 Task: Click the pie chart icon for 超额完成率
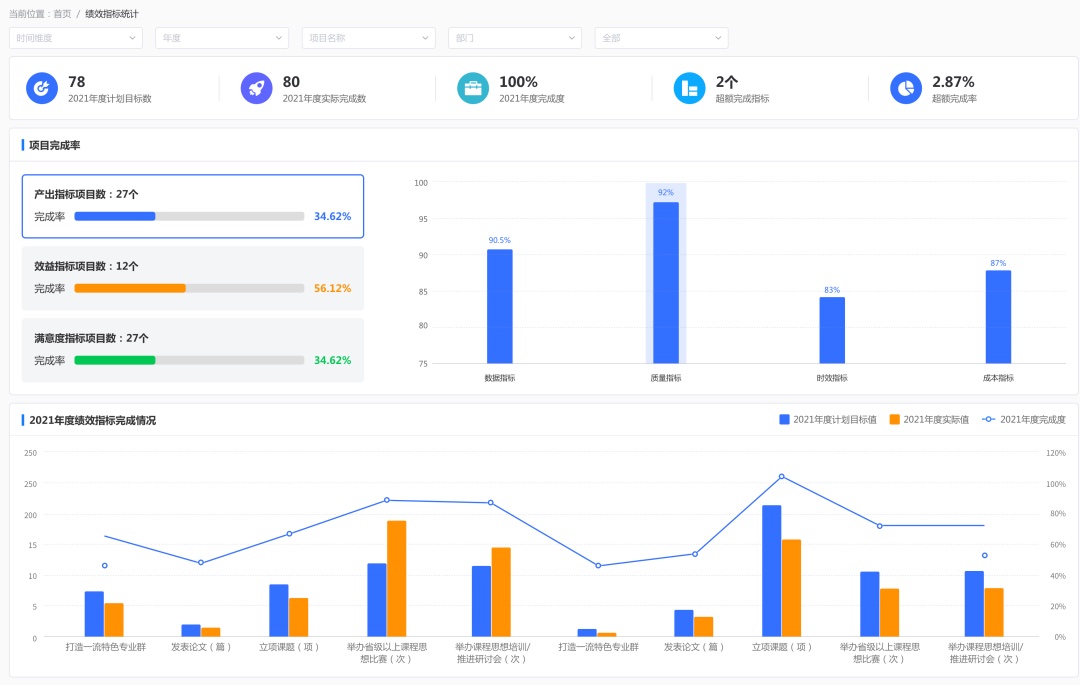906,88
